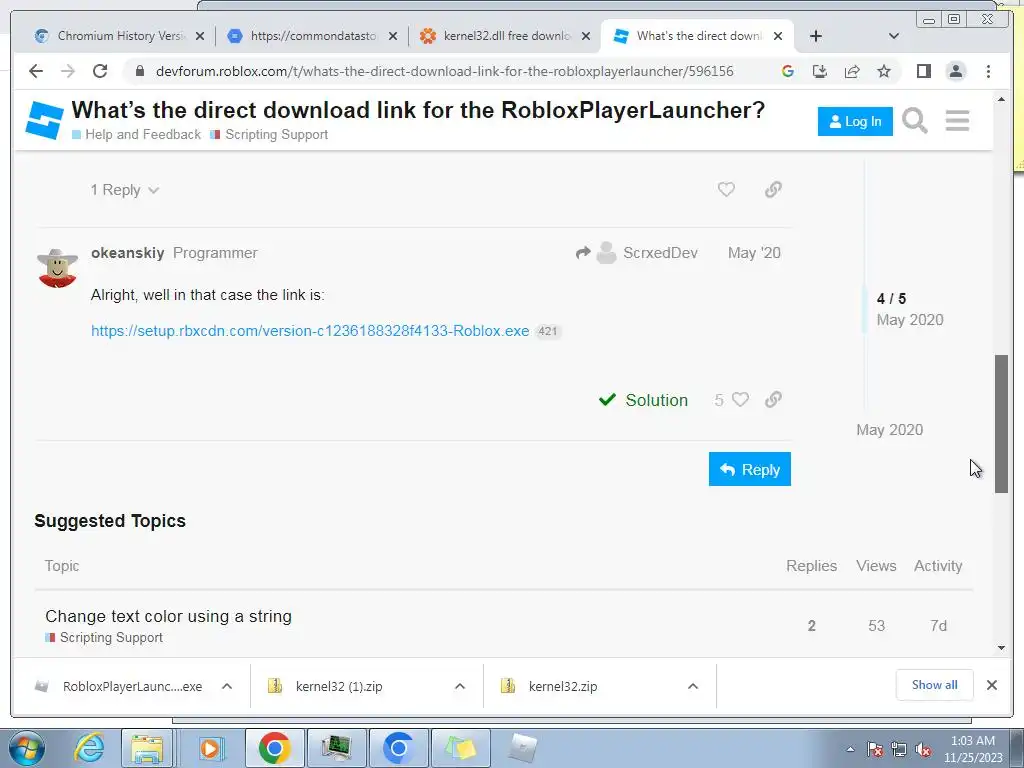
Task: Switch to commondatastorage tab
Action: 313,36
